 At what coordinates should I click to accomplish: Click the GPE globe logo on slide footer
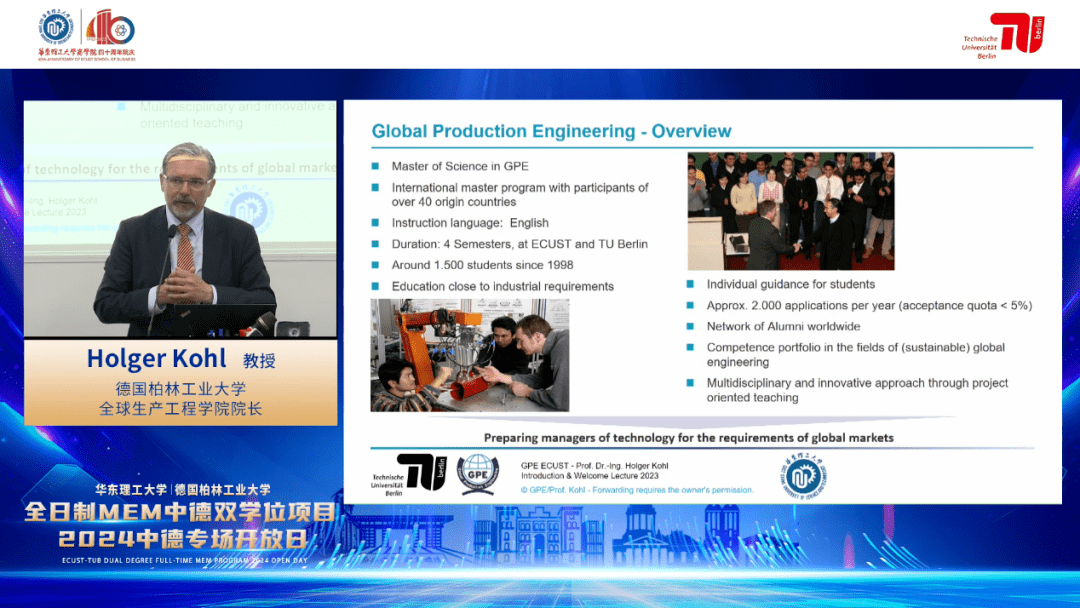click(x=477, y=474)
